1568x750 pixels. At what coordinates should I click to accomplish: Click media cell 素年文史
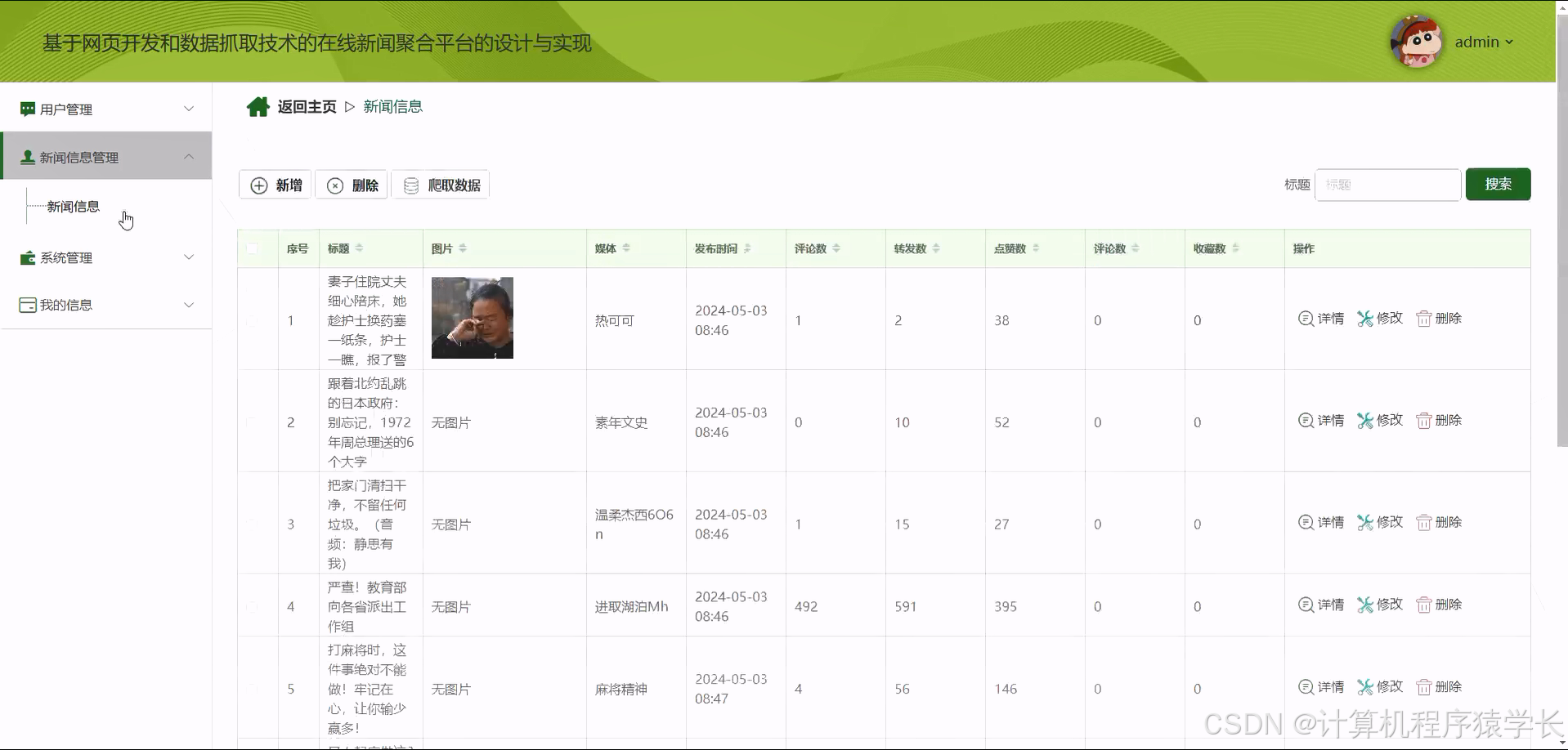[621, 422]
